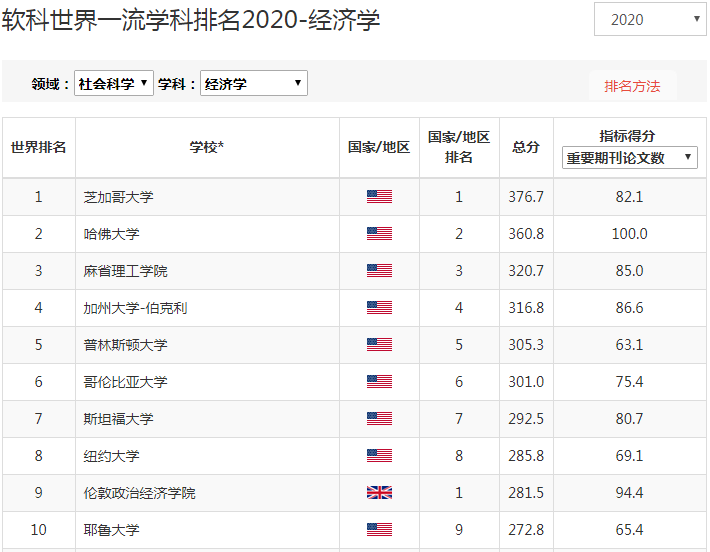Open the 斯坦福大学 school link

click(x=119, y=419)
